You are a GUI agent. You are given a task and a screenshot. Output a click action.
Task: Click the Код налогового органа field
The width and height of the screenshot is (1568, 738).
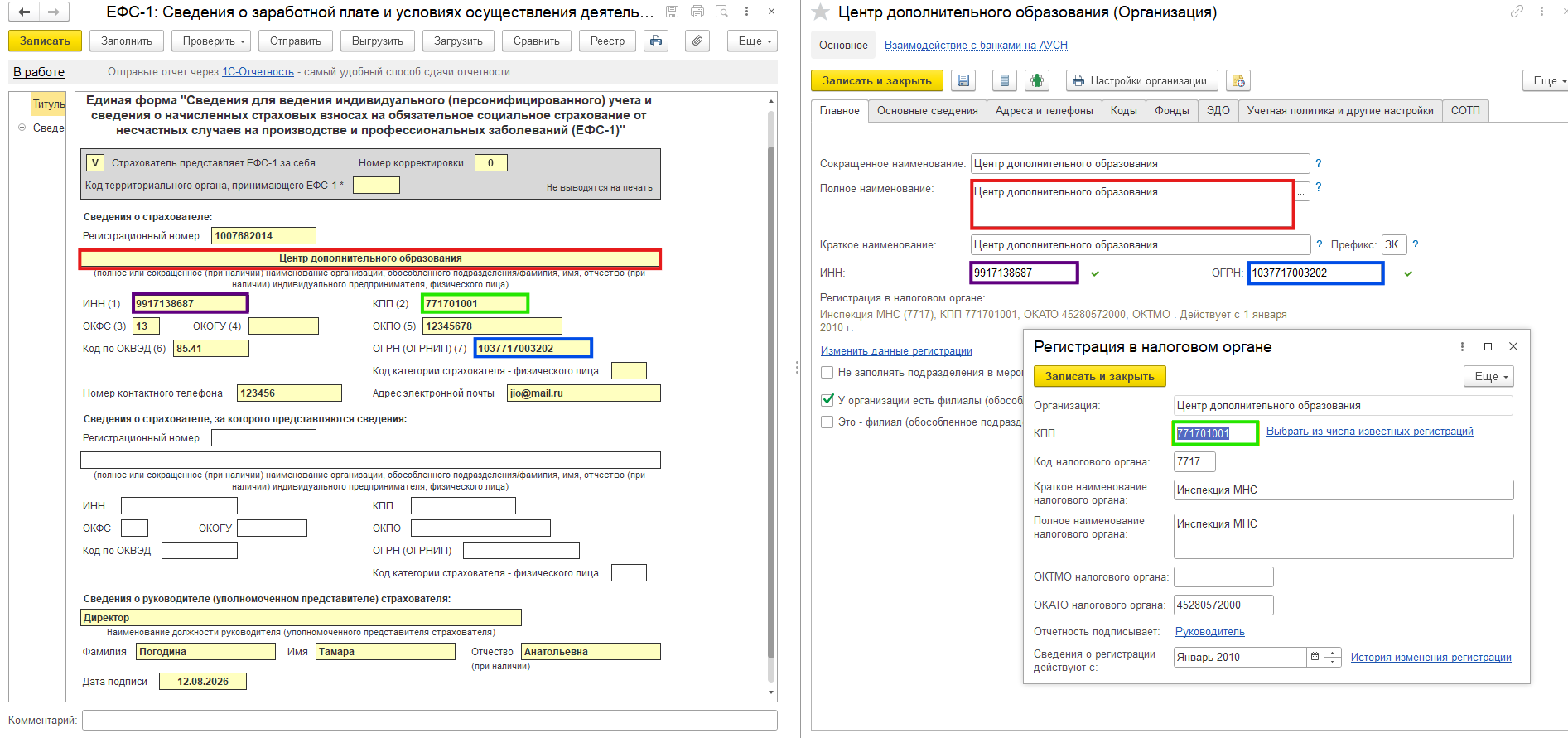pyautogui.click(x=1194, y=461)
